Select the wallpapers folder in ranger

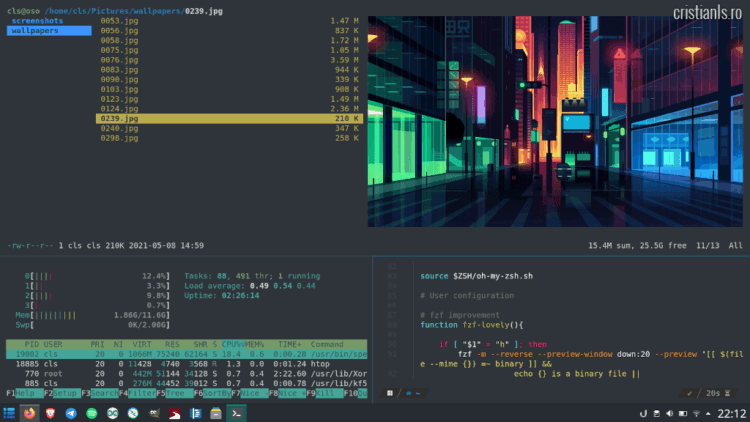36,30
